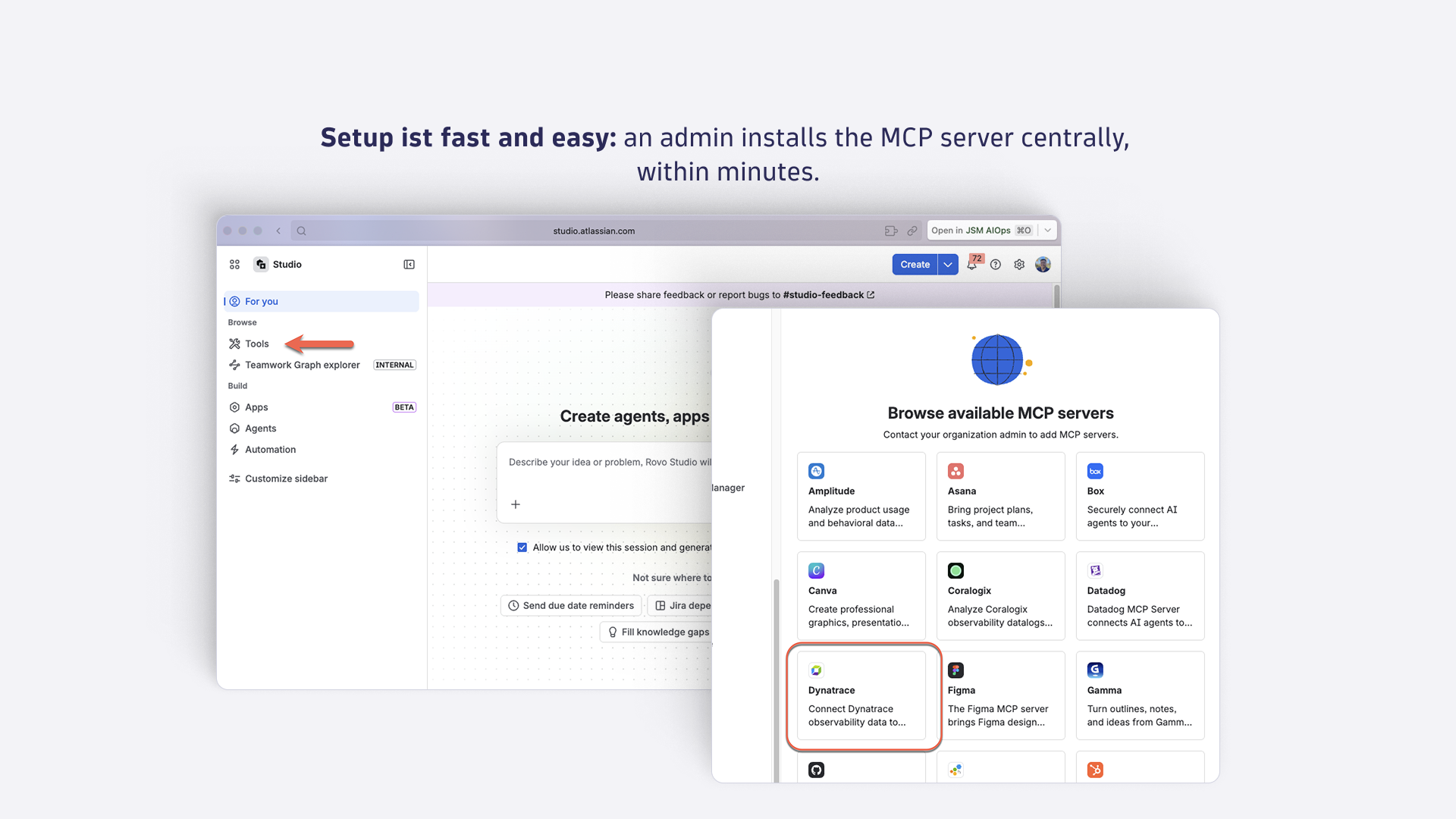The height and width of the screenshot is (819, 1456).
Task: Collapse the sidebar with the panel icon
Action: point(409,265)
